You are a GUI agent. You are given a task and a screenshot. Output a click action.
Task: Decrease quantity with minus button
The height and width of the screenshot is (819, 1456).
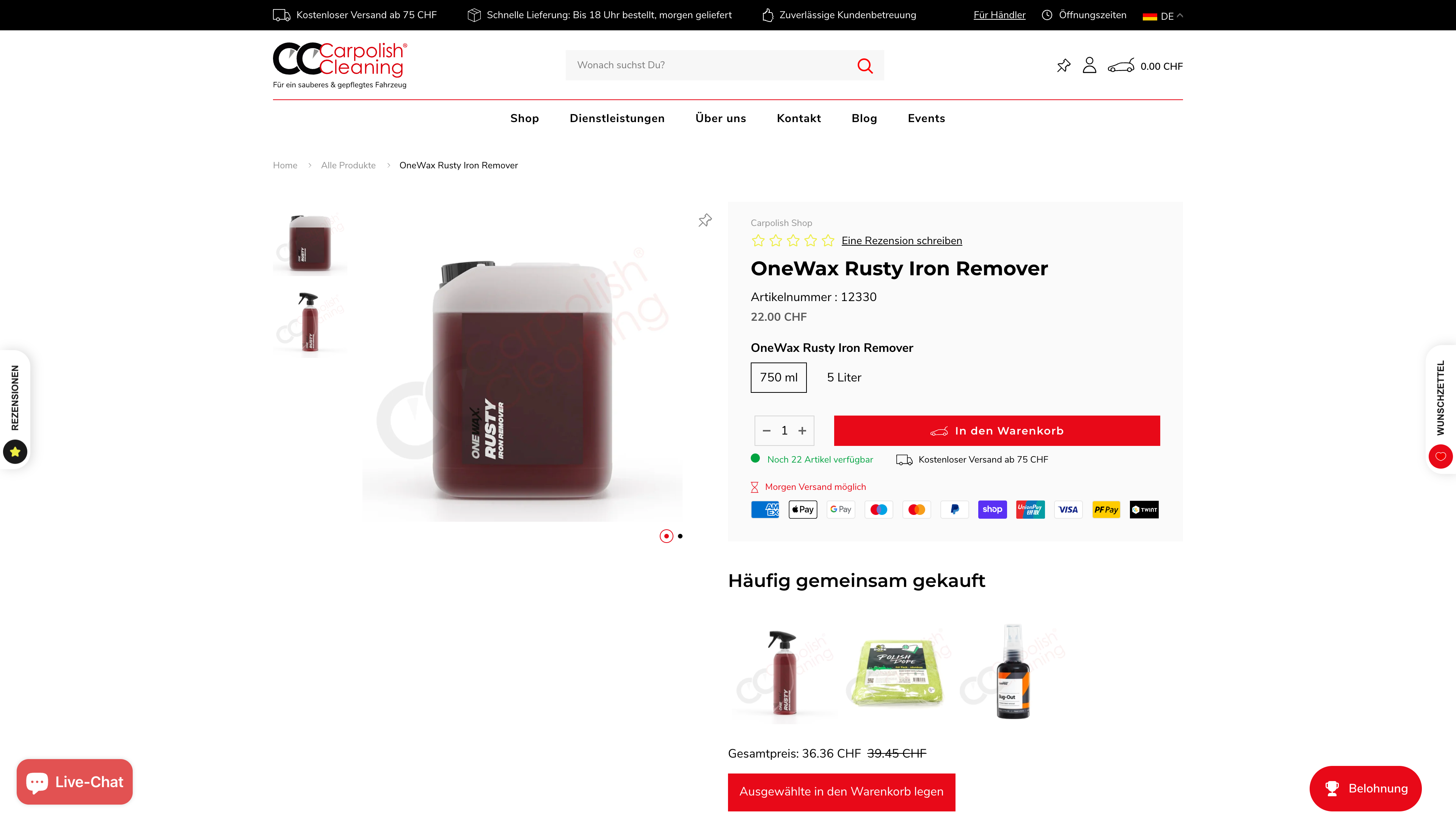click(x=766, y=431)
